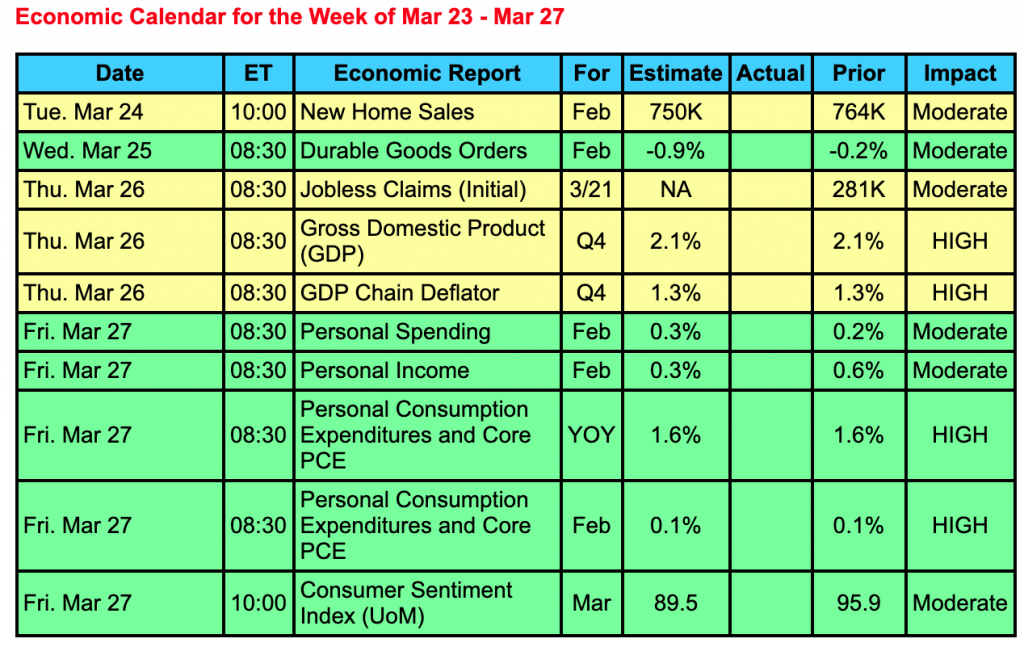Click the New Home Sales report cell

tap(387, 112)
